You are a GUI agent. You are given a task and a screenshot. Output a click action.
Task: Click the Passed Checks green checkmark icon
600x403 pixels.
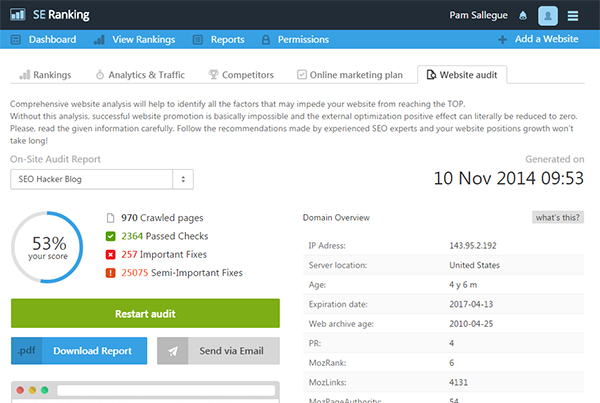111,236
